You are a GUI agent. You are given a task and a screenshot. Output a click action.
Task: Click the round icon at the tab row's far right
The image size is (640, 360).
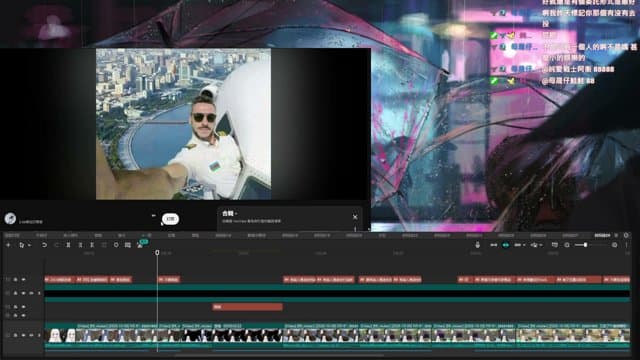click(x=626, y=236)
